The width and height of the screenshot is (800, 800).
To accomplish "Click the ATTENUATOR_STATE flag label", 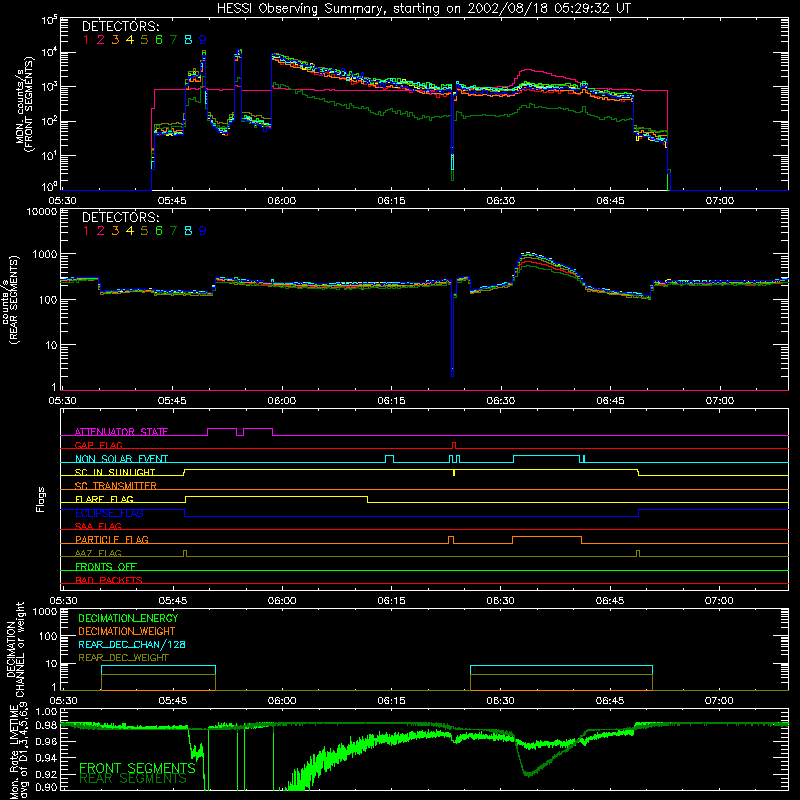I will (x=121, y=432).
